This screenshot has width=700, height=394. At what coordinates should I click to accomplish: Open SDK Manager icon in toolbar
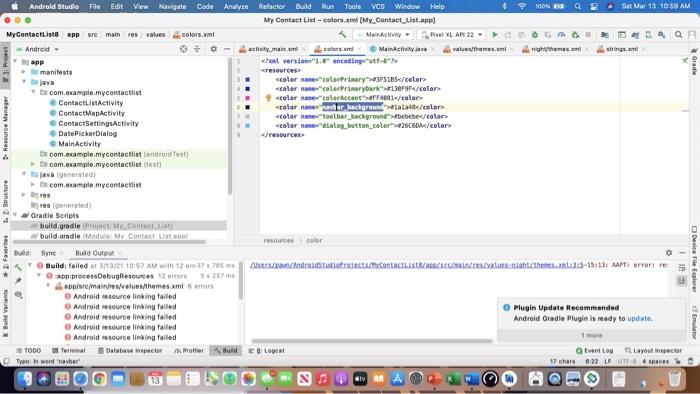tap(662, 34)
